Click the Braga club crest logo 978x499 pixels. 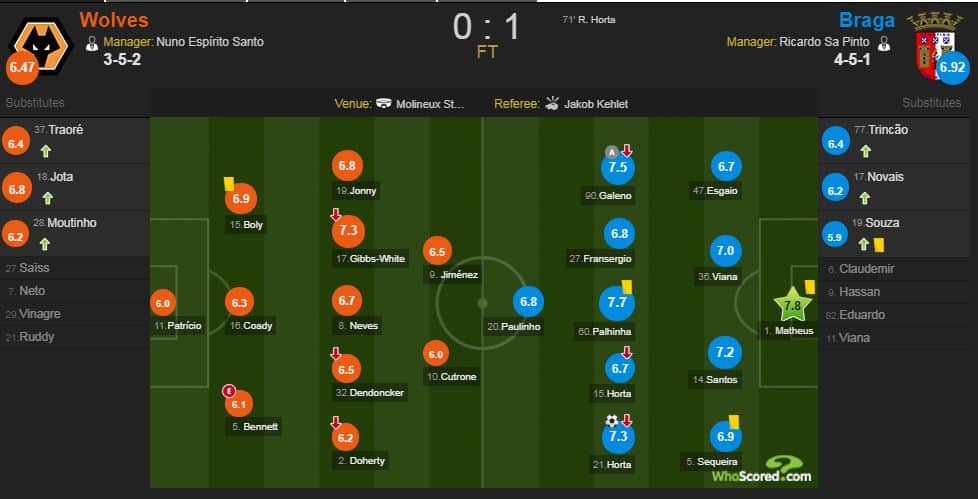(935, 45)
